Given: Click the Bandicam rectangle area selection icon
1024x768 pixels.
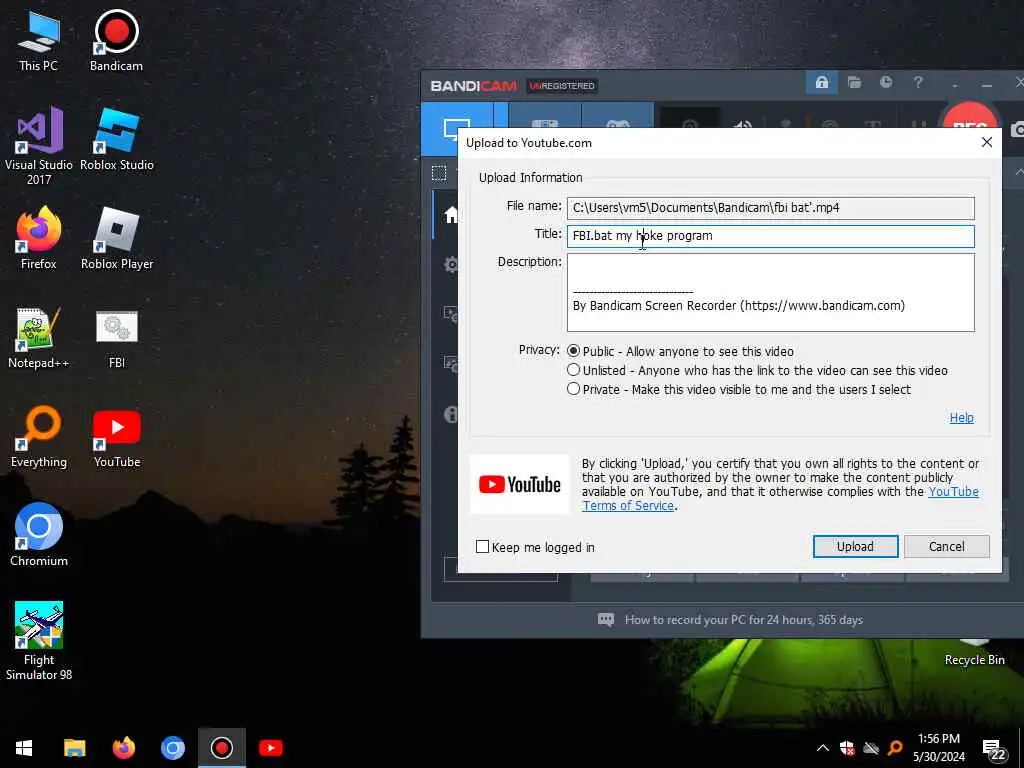Looking at the screenshot, I should coord(439,173).
